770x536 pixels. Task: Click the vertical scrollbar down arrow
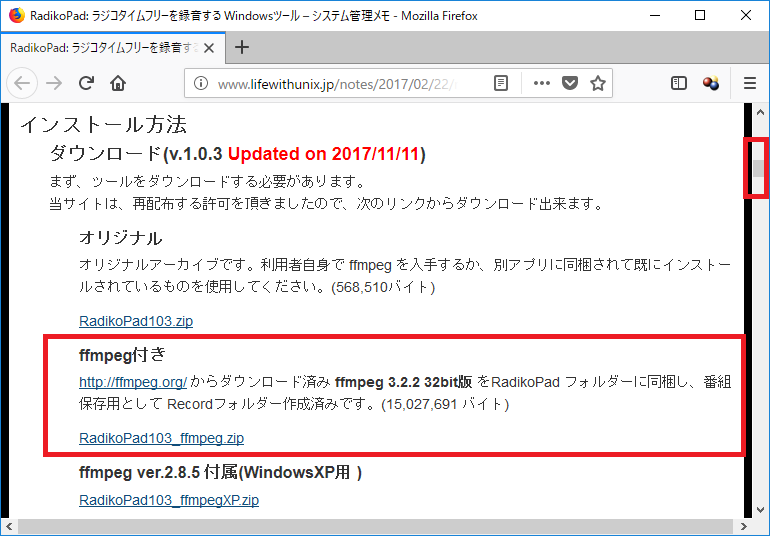pos(760,509)
